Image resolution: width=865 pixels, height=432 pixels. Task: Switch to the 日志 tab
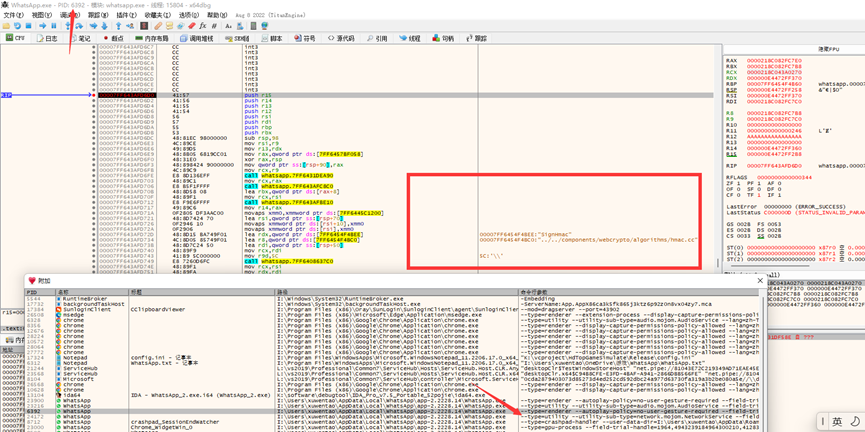click(47, 38)
